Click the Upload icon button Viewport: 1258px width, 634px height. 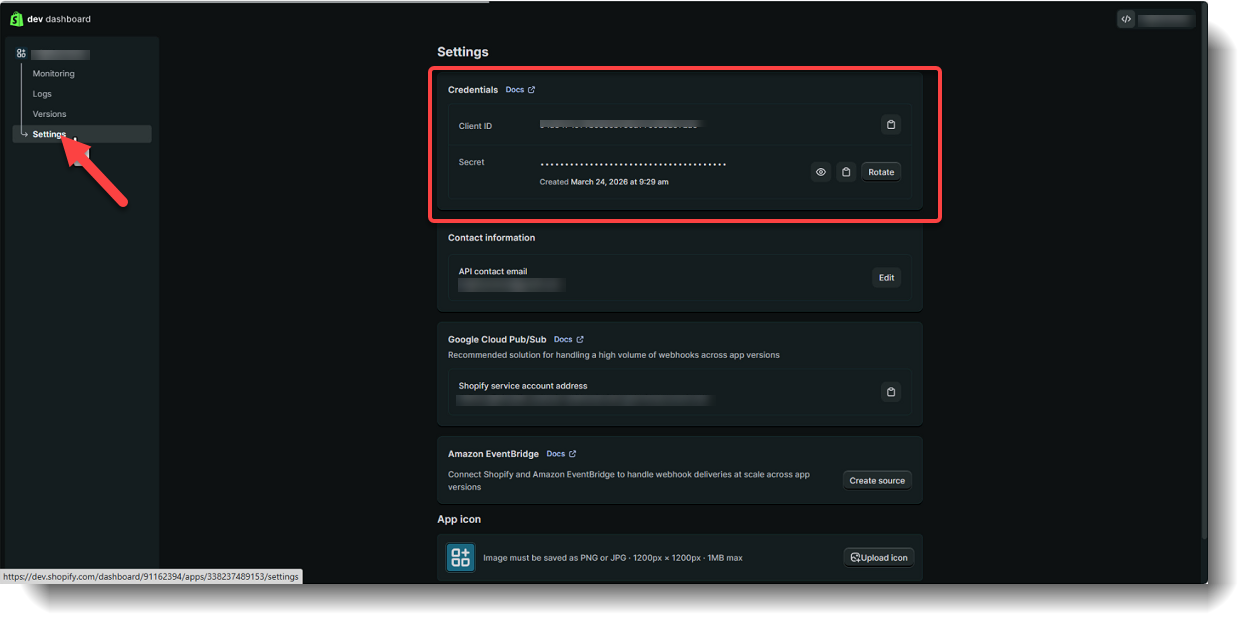tap(879, 557)
